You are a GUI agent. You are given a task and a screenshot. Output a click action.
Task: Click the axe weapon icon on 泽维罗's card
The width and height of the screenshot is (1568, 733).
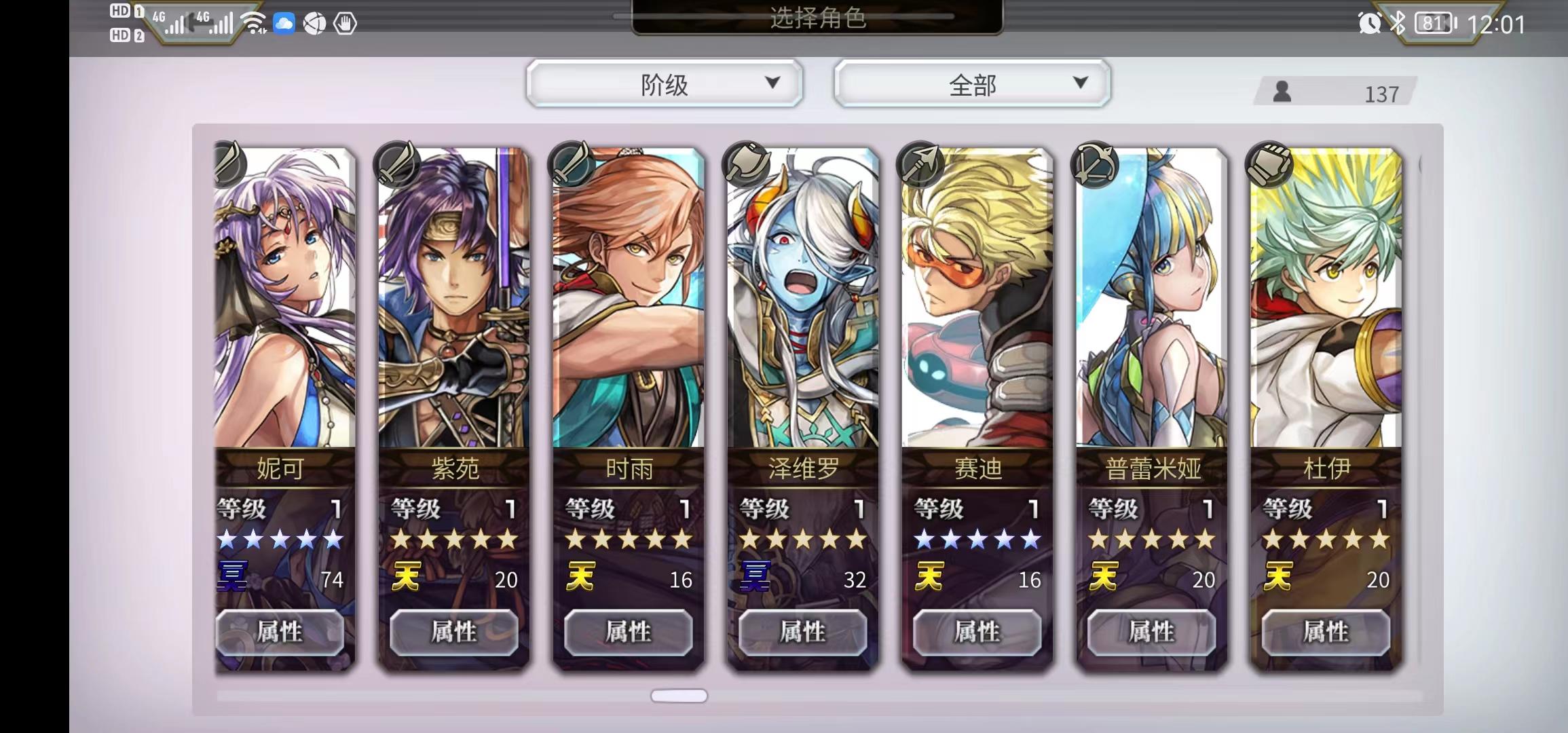click(x=747, y=164)
